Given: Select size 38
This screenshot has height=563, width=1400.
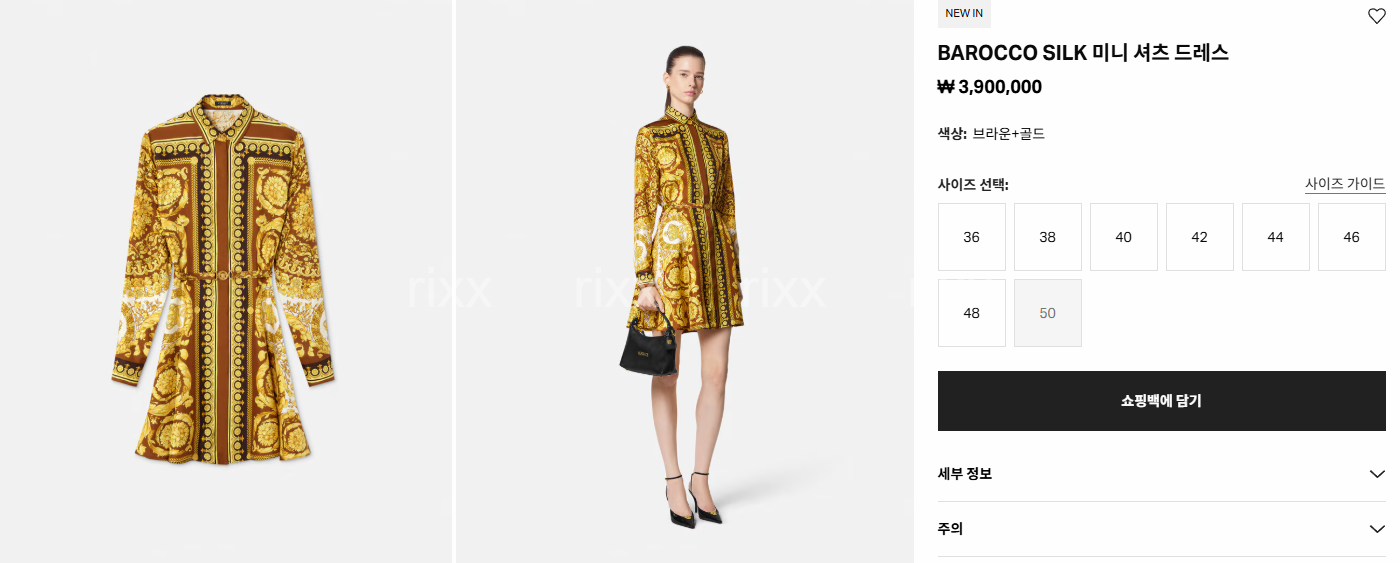Looking at the screenshot, I should tap(1048, 237).
